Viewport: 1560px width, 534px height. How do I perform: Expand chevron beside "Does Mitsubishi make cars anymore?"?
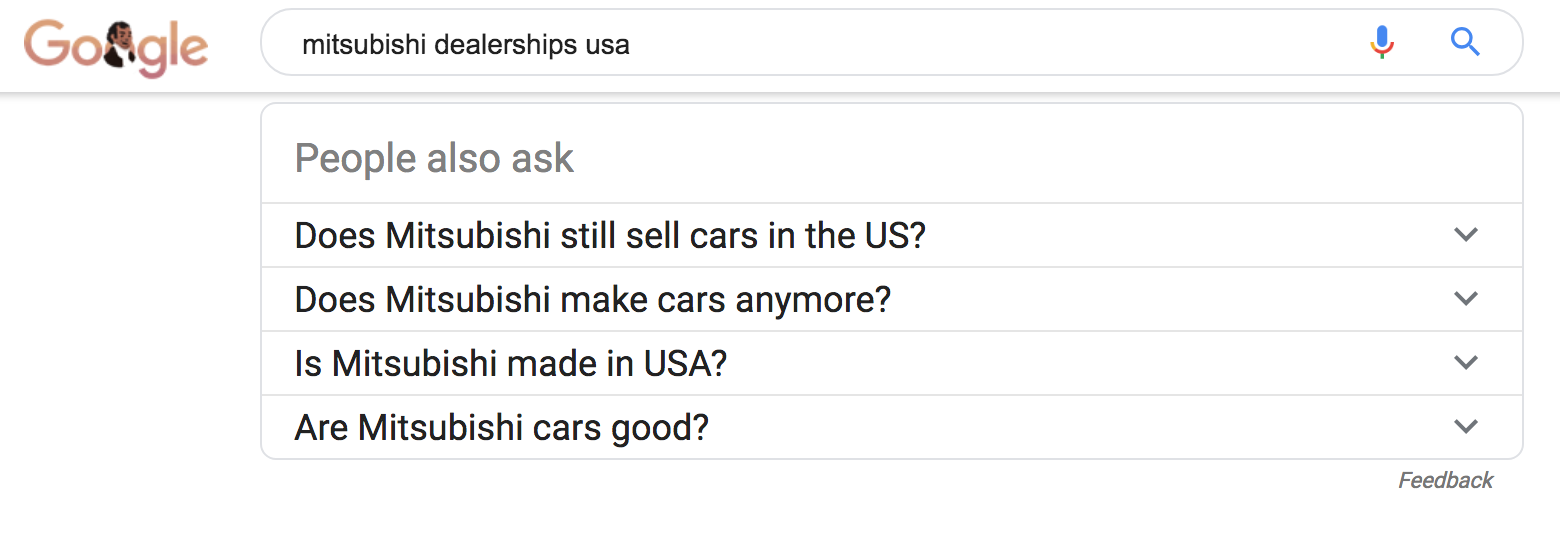pos(1465,299)
